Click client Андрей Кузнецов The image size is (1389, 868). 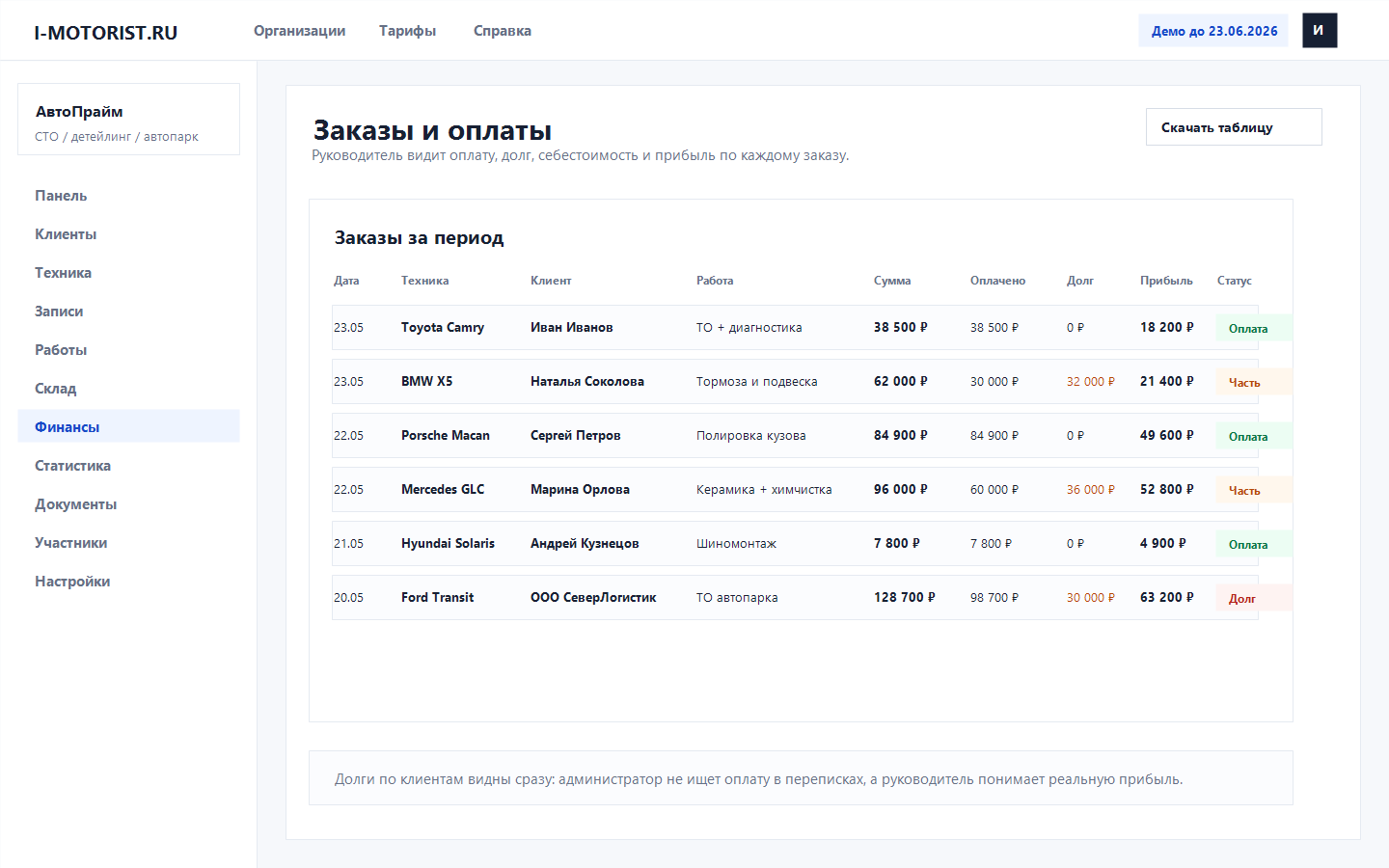click(x=585, y=543)
